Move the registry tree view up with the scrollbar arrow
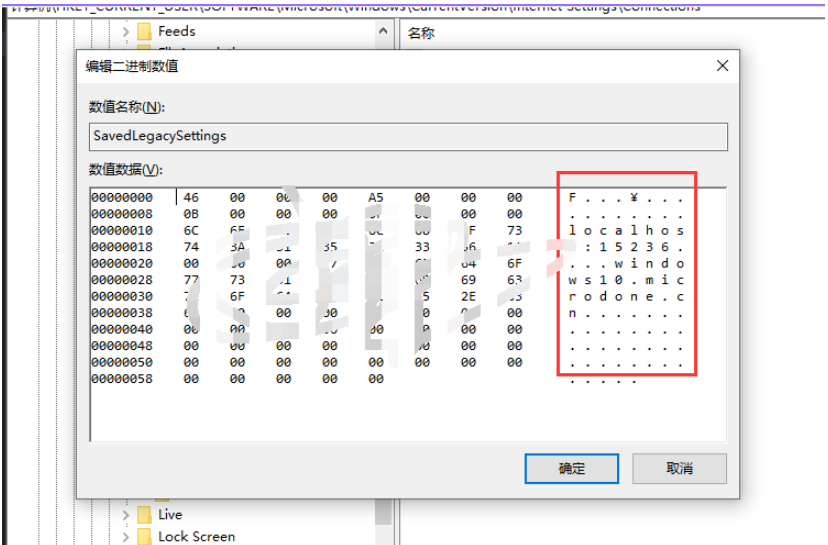Viewport: 828px width, 545px height. pos(383,31)
